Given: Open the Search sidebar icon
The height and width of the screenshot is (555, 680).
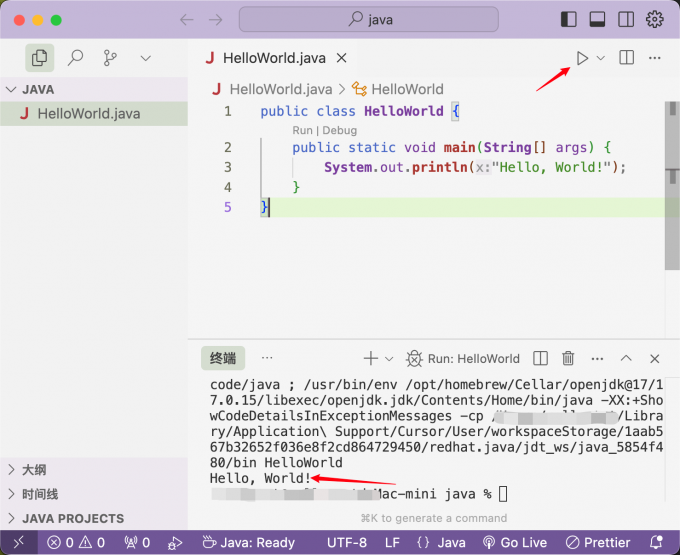Looking at the screenshot, I should [x=75, y=58].
